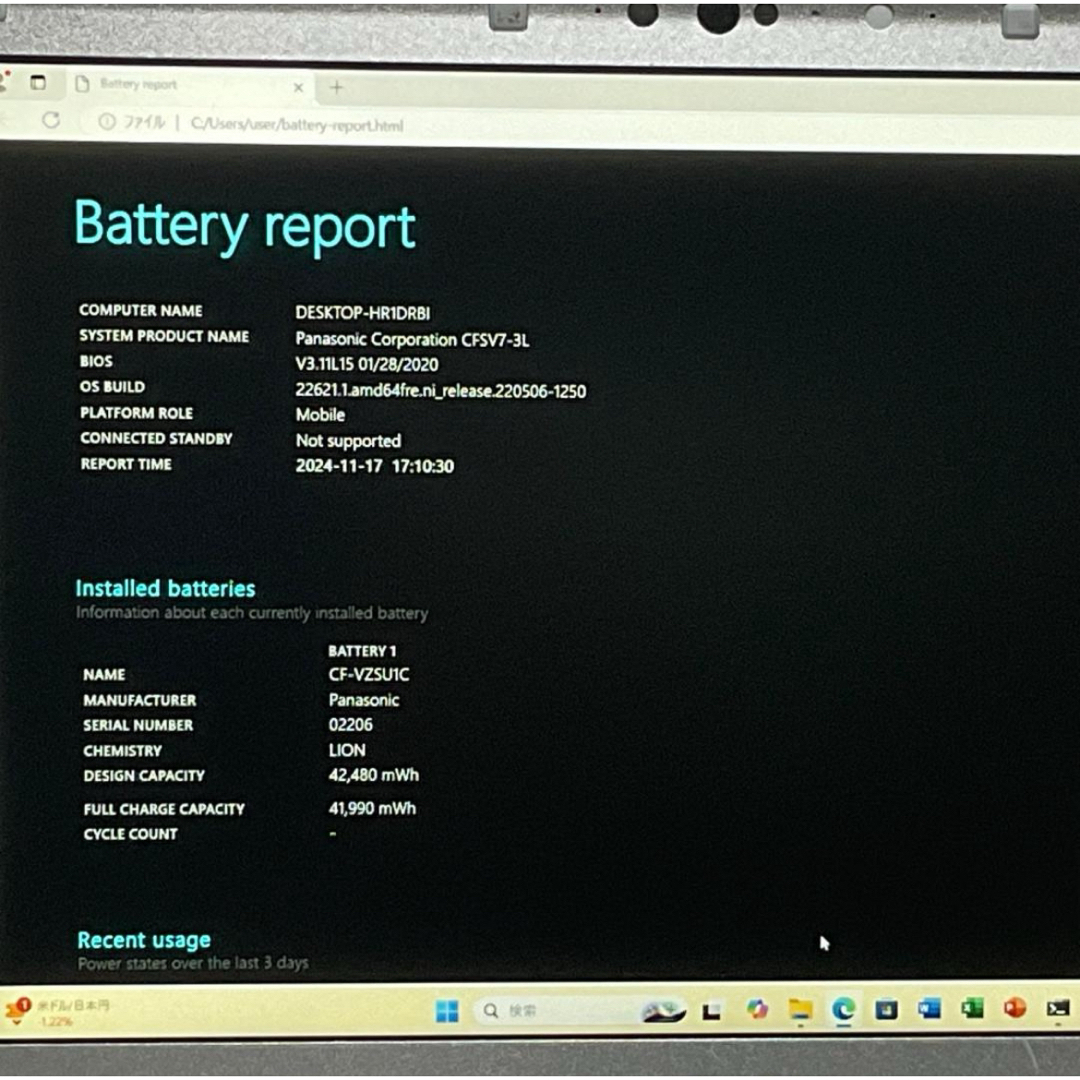Open File Explorer from the taskbar
Screen dimensions: 1080x1080
click(800, 1009)
